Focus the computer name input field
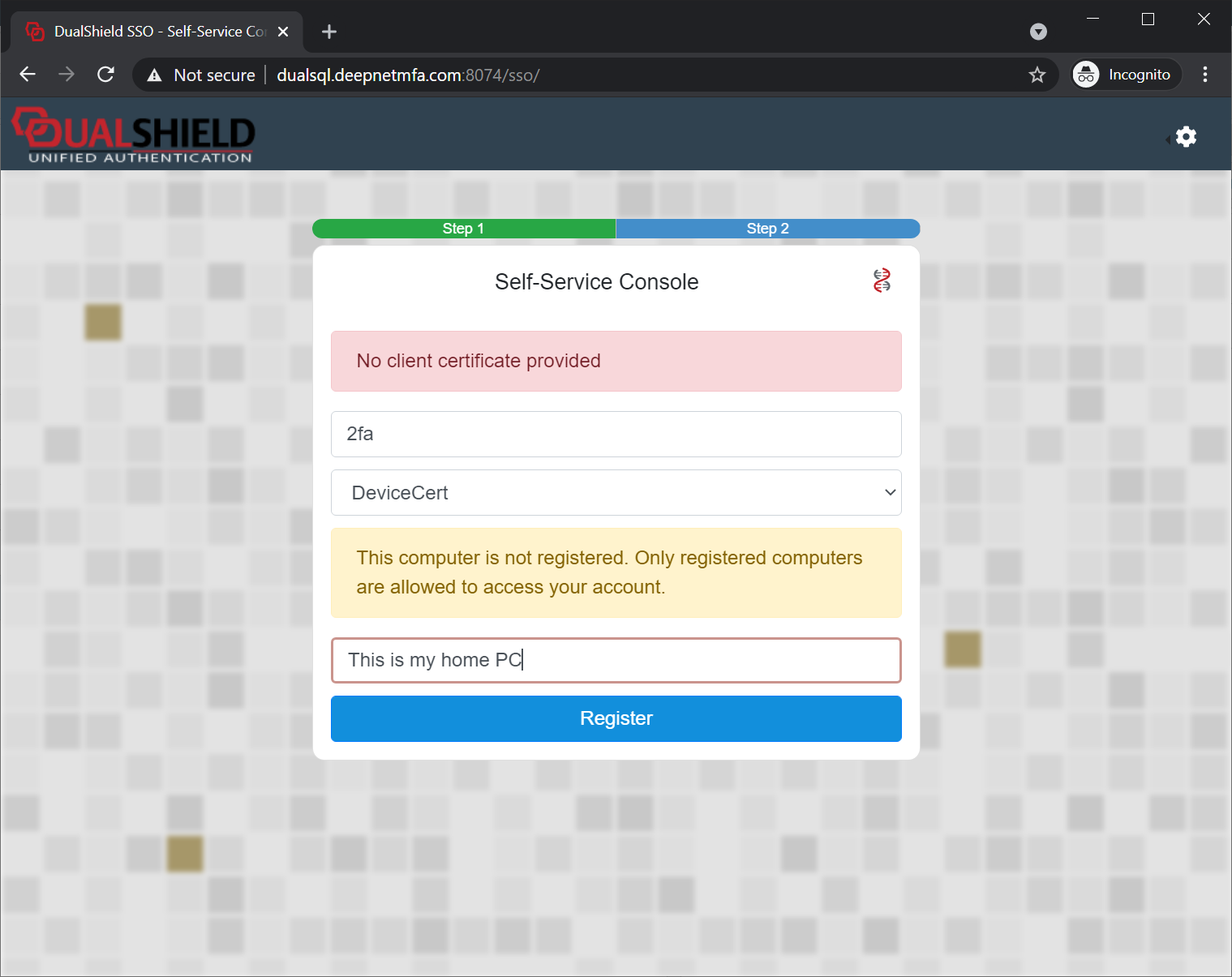Image resolution: width=1232 pixels, height=977 pixels. point(616,660)
